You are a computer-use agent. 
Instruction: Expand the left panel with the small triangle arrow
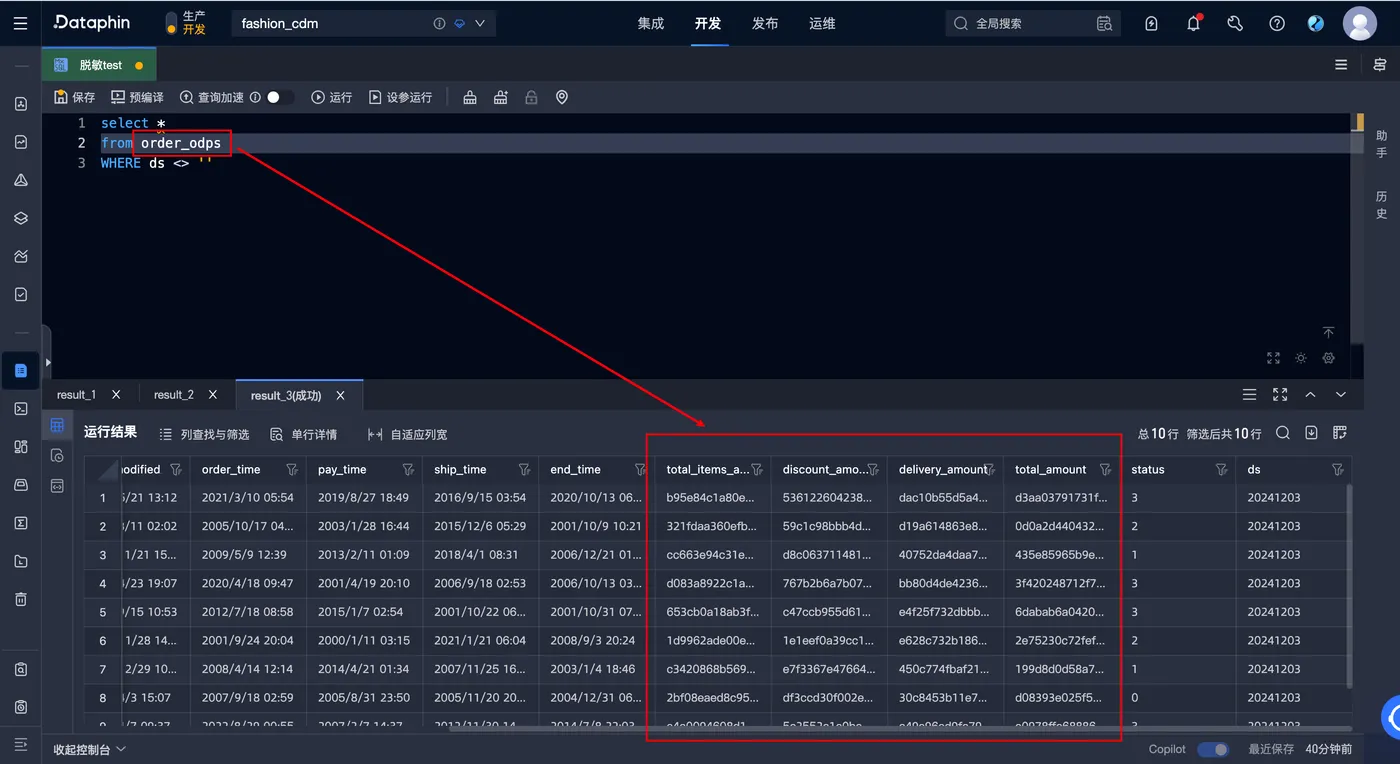click(47, 363)
